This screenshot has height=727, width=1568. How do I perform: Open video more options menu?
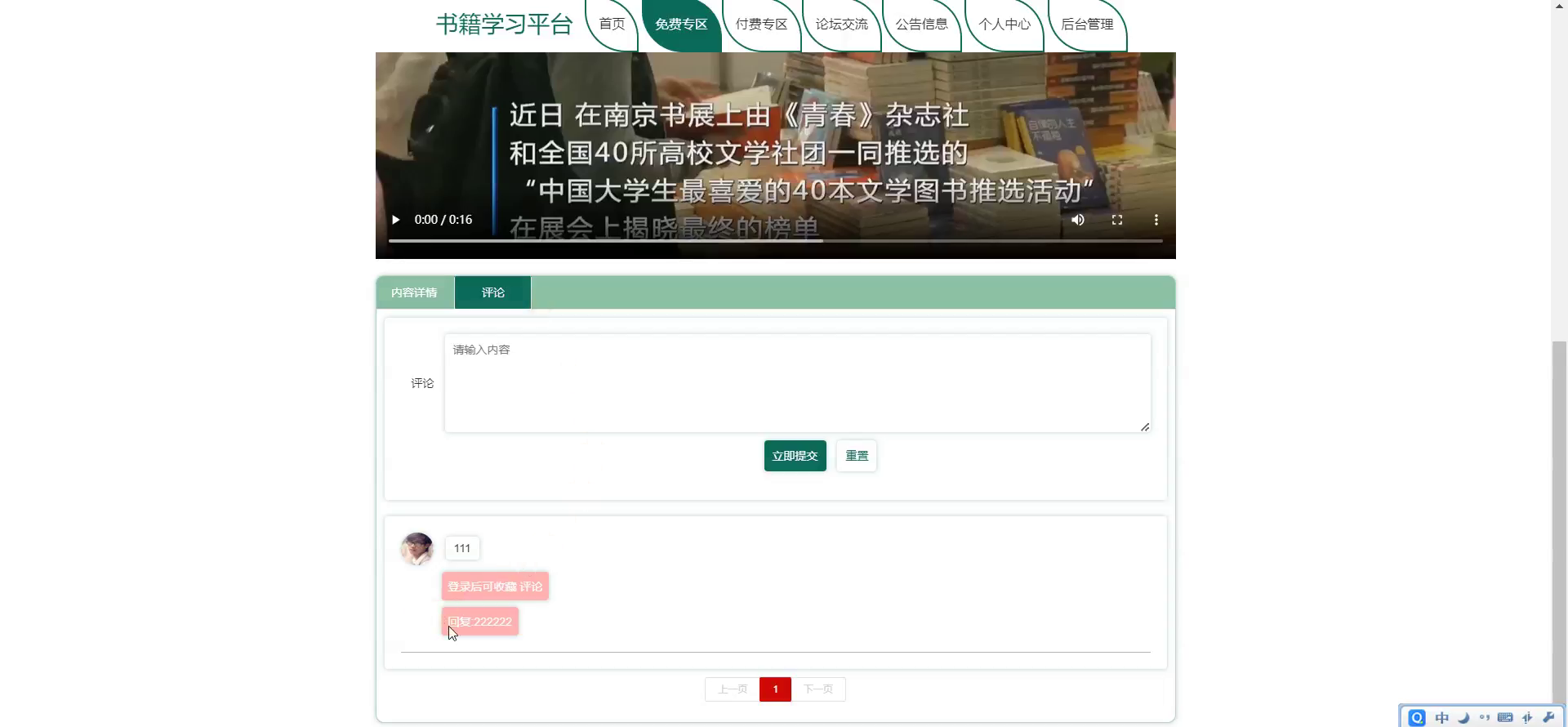(x=1156, y=220)
